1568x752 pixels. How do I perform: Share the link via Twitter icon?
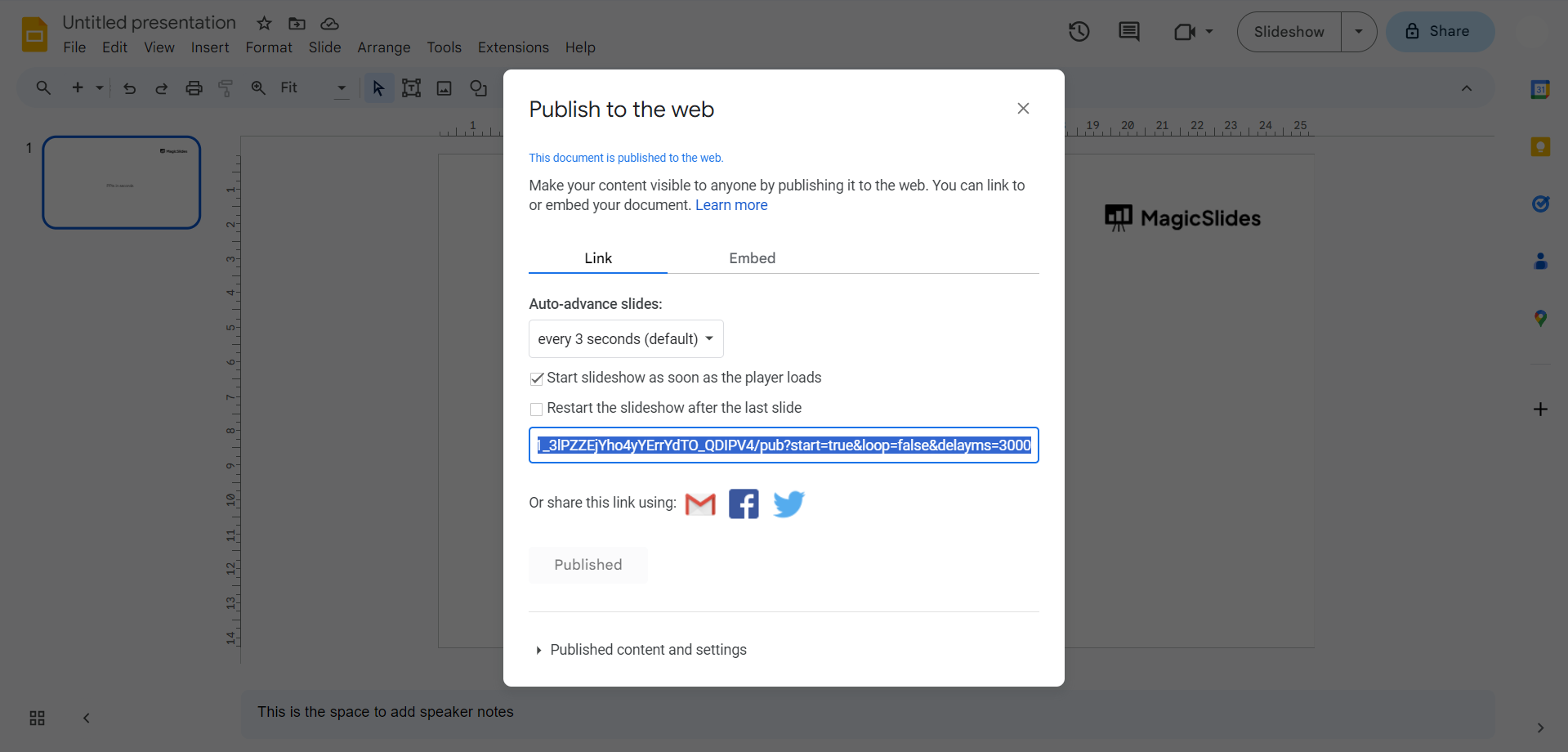coord(788,504)
